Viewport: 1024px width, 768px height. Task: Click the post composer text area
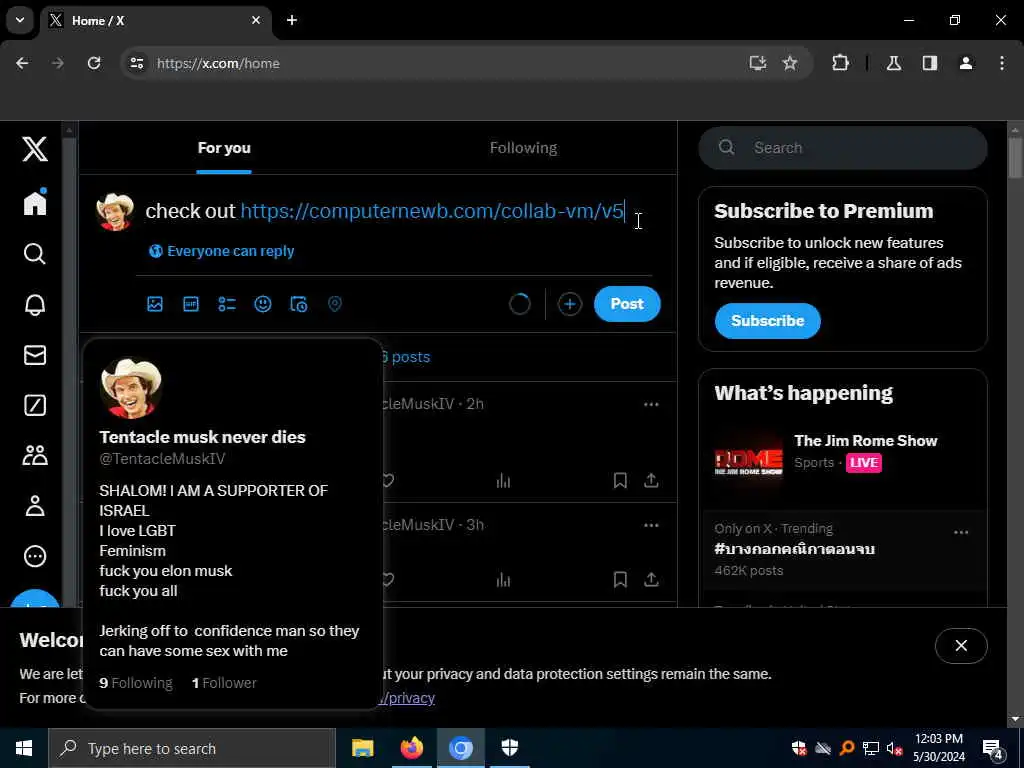coord(398,211)
